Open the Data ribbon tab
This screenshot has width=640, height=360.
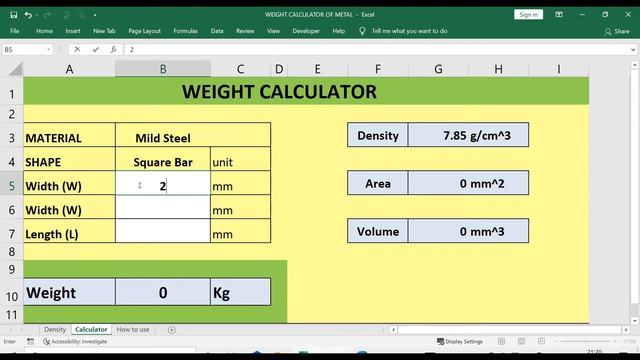(217, 31)
